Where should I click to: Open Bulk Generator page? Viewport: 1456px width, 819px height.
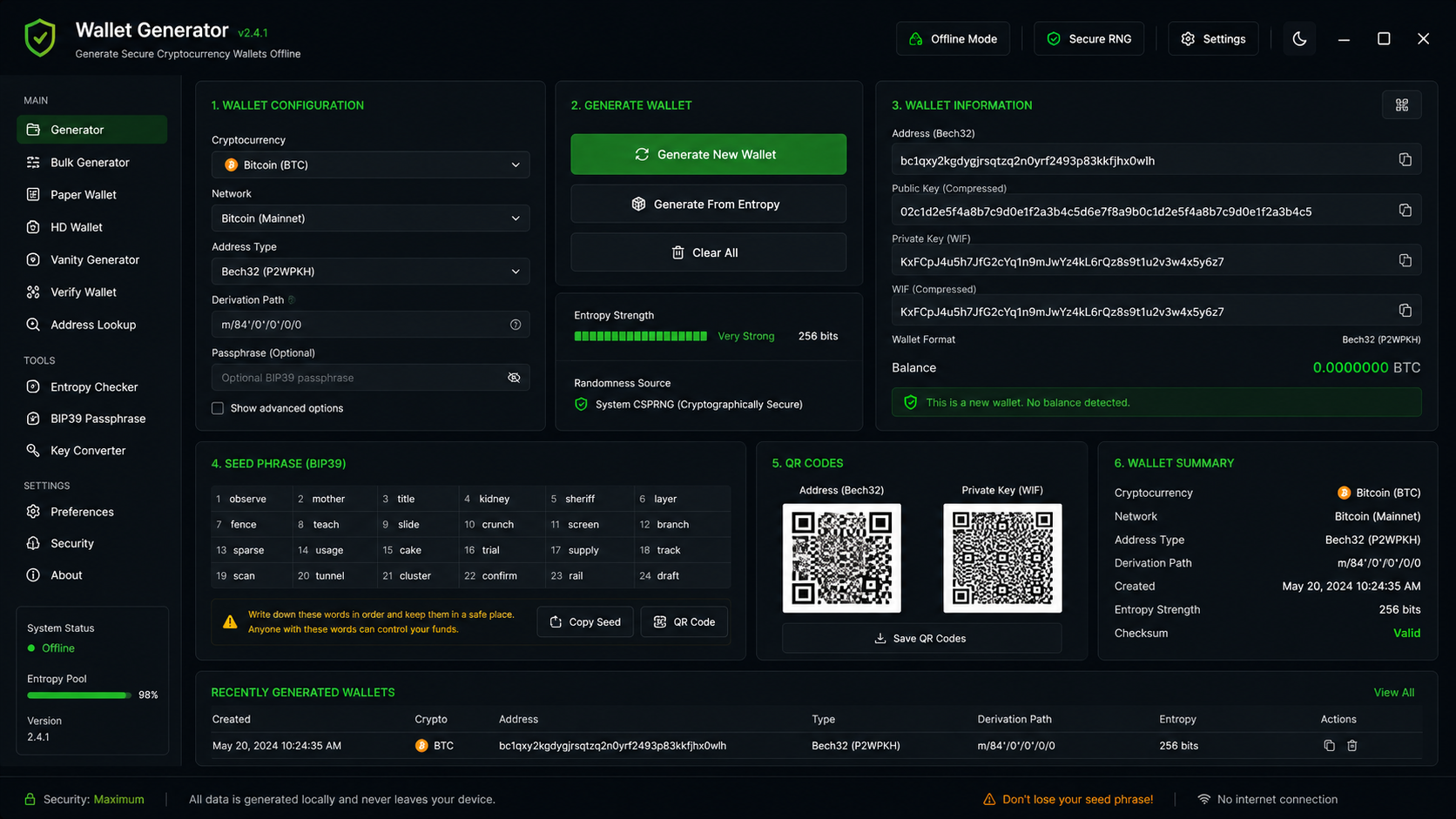[x=91, y=163]
